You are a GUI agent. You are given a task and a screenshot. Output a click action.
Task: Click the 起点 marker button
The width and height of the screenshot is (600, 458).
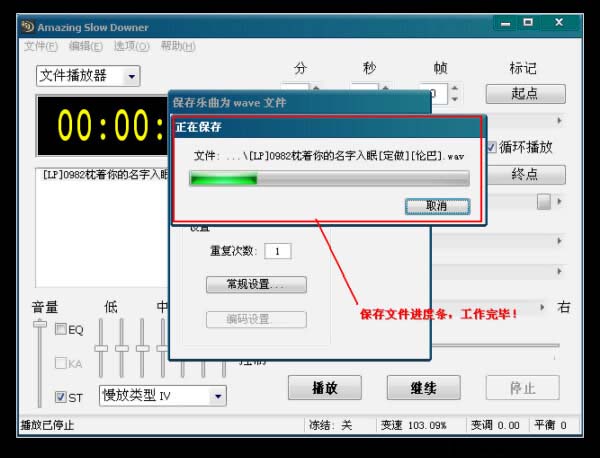(525, 94)
